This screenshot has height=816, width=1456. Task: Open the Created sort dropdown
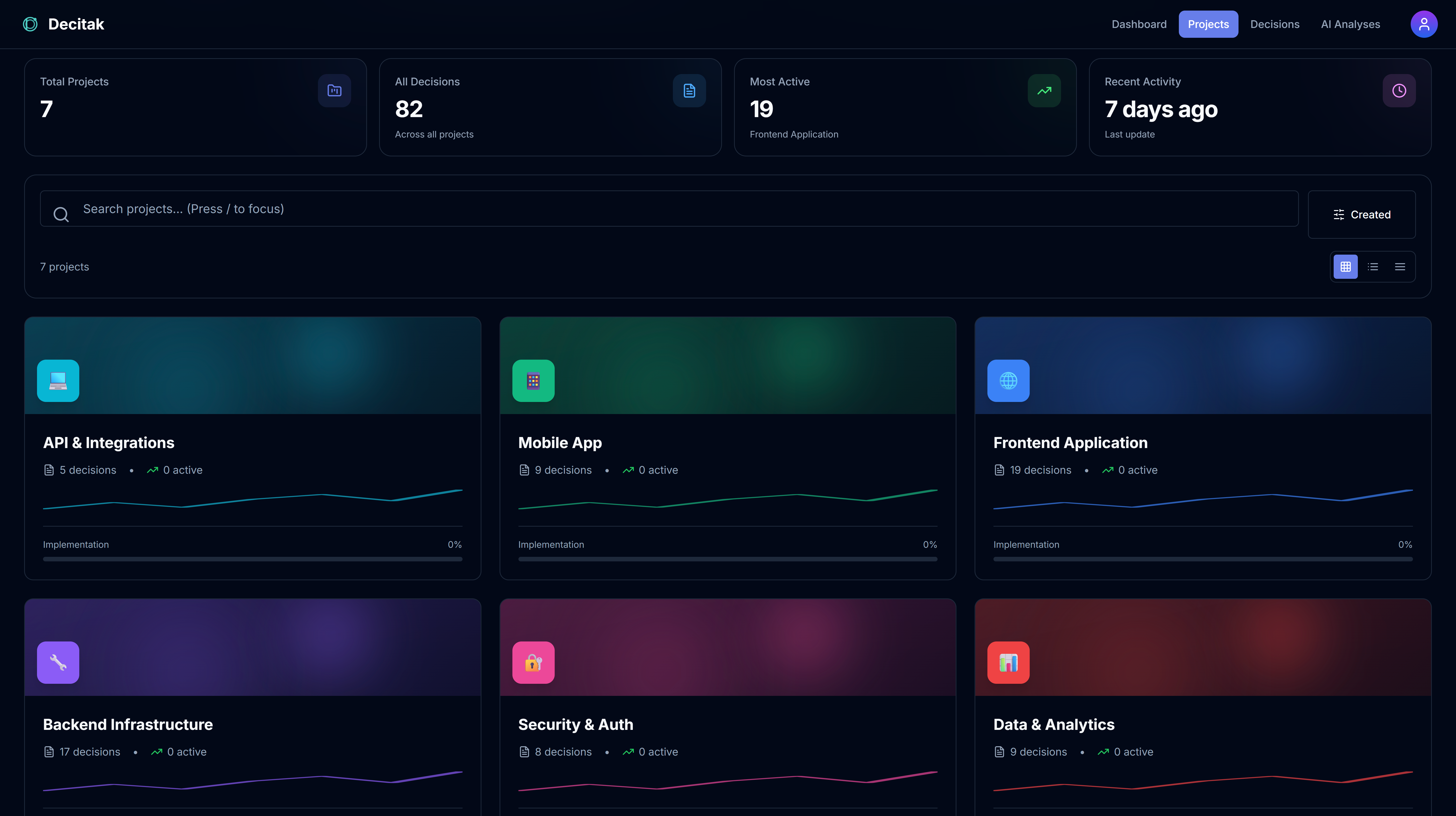point(1362,214)
